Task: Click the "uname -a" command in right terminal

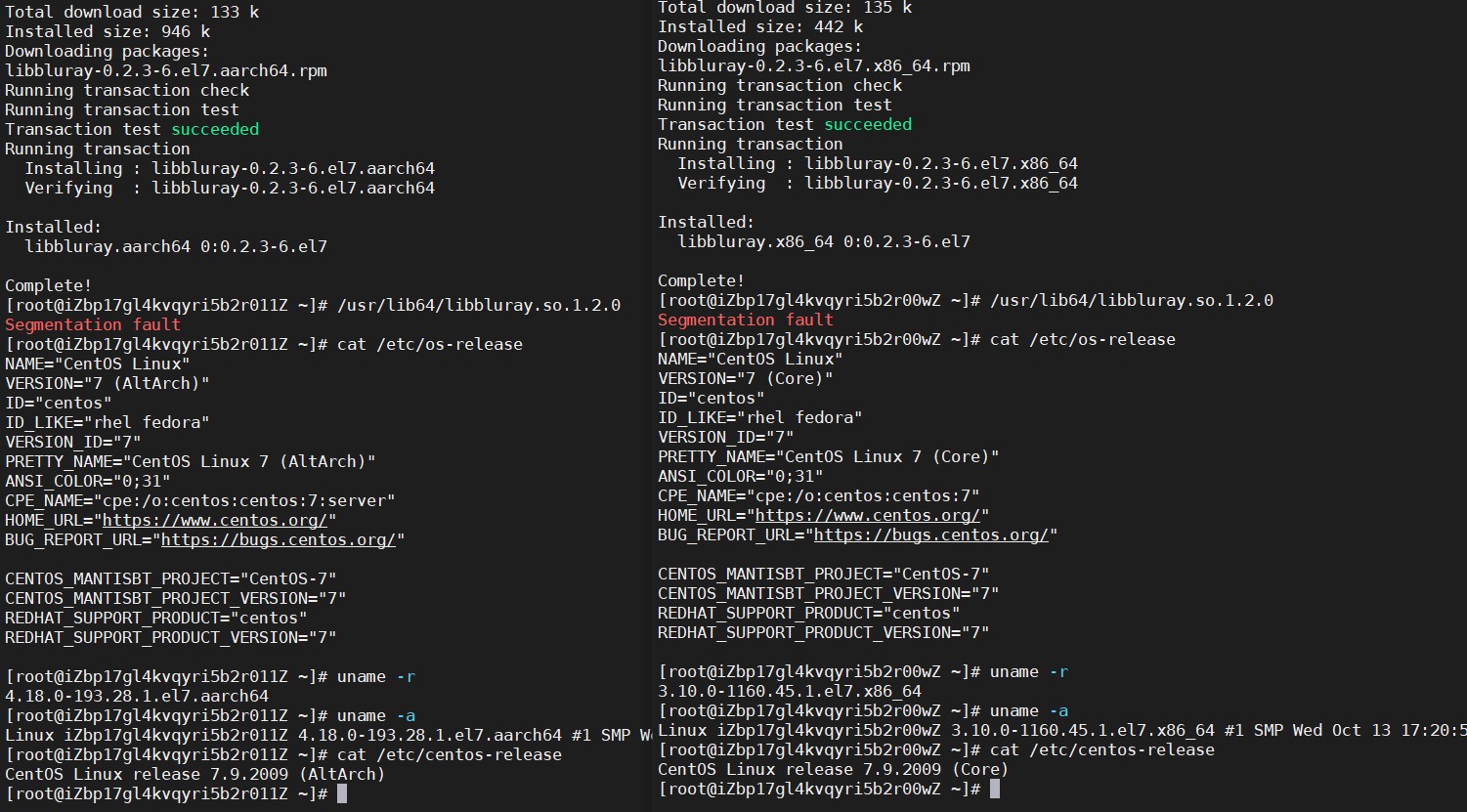Action: coord(1029,710)
